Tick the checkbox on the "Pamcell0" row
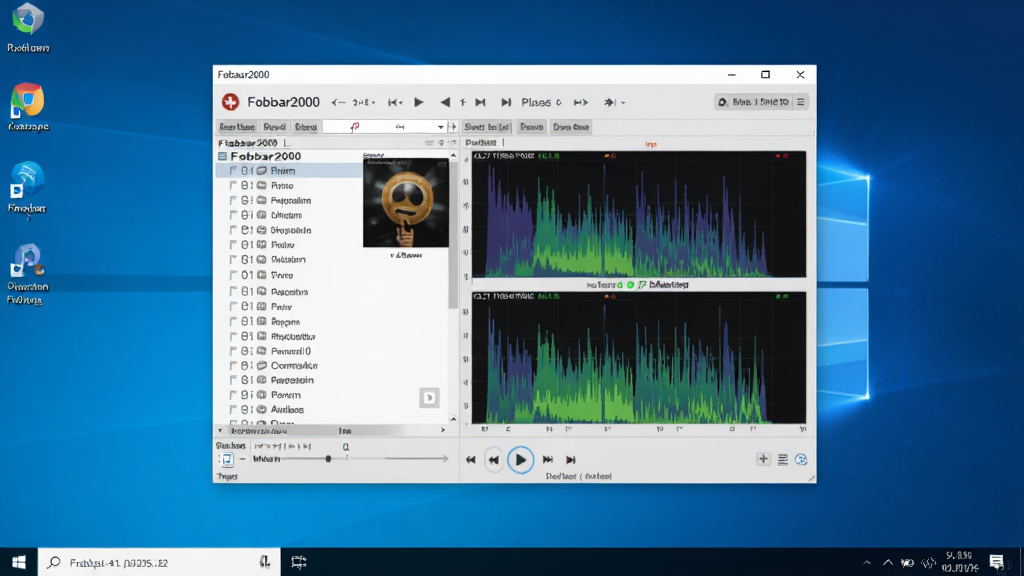This screenshot has height=576, width=1024. [x=233, y=351]
